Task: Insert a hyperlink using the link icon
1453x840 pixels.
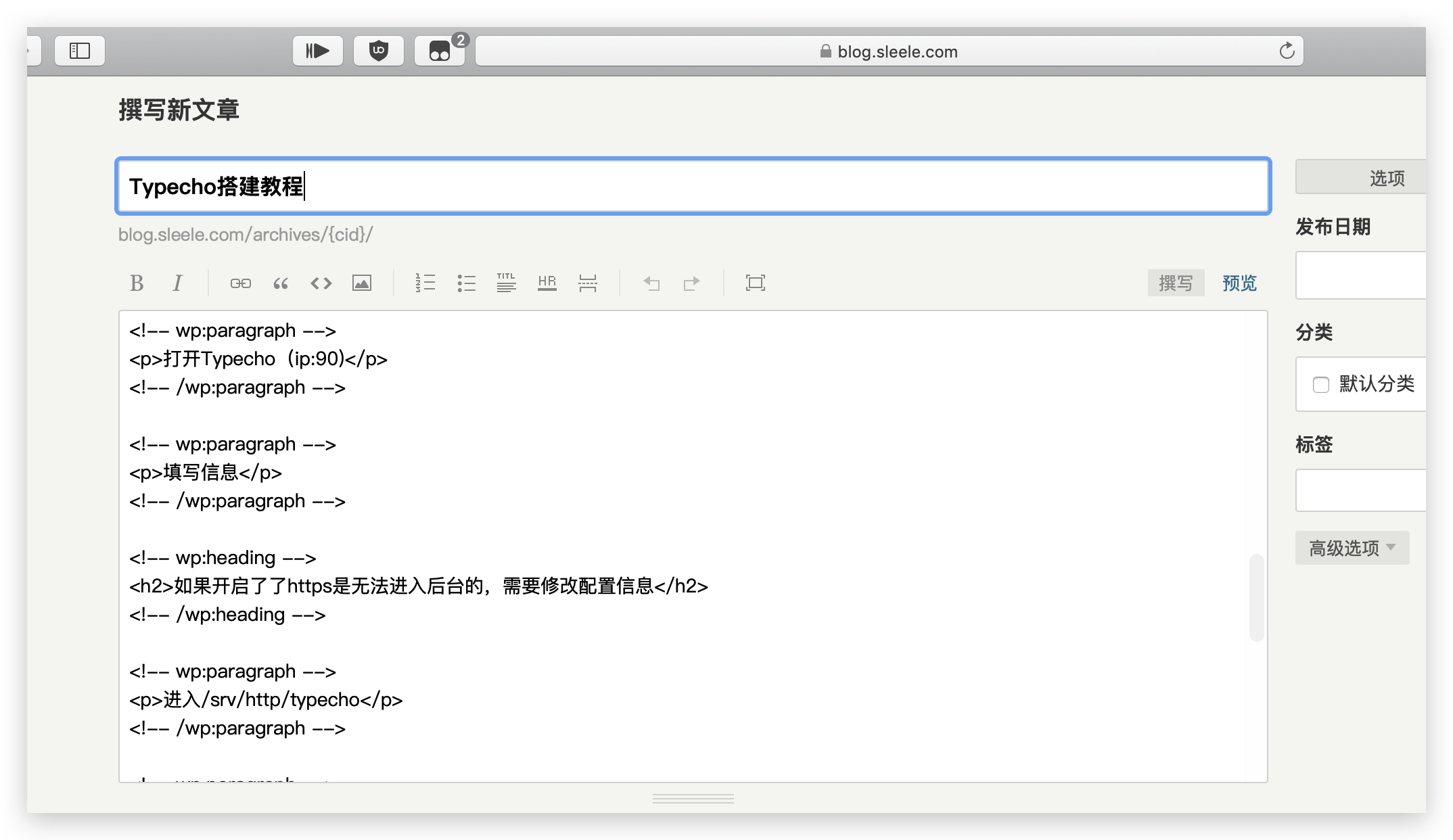Action: pyautogui.click(x=240, y=283)
